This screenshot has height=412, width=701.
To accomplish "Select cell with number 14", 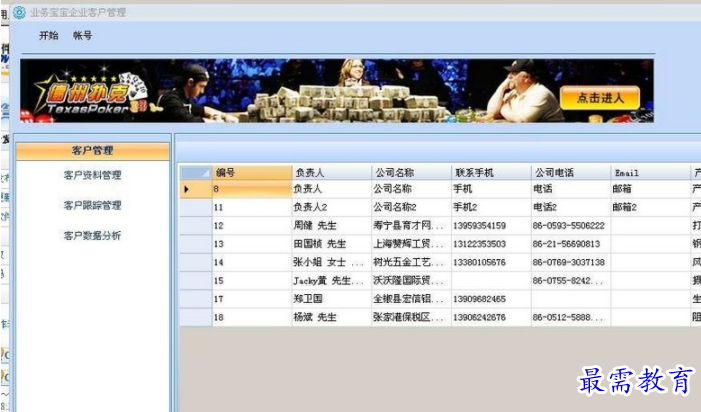I will pos(252,262).
